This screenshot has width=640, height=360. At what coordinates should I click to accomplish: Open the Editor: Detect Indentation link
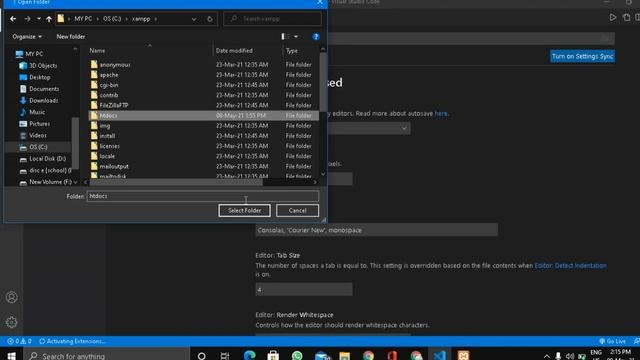(570, 266)
